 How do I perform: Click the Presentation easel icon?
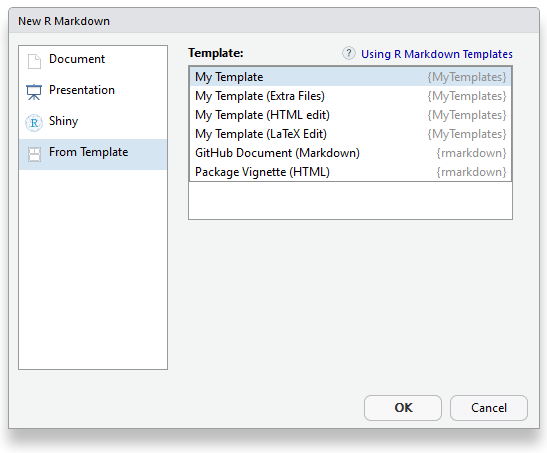click(34, 92)
